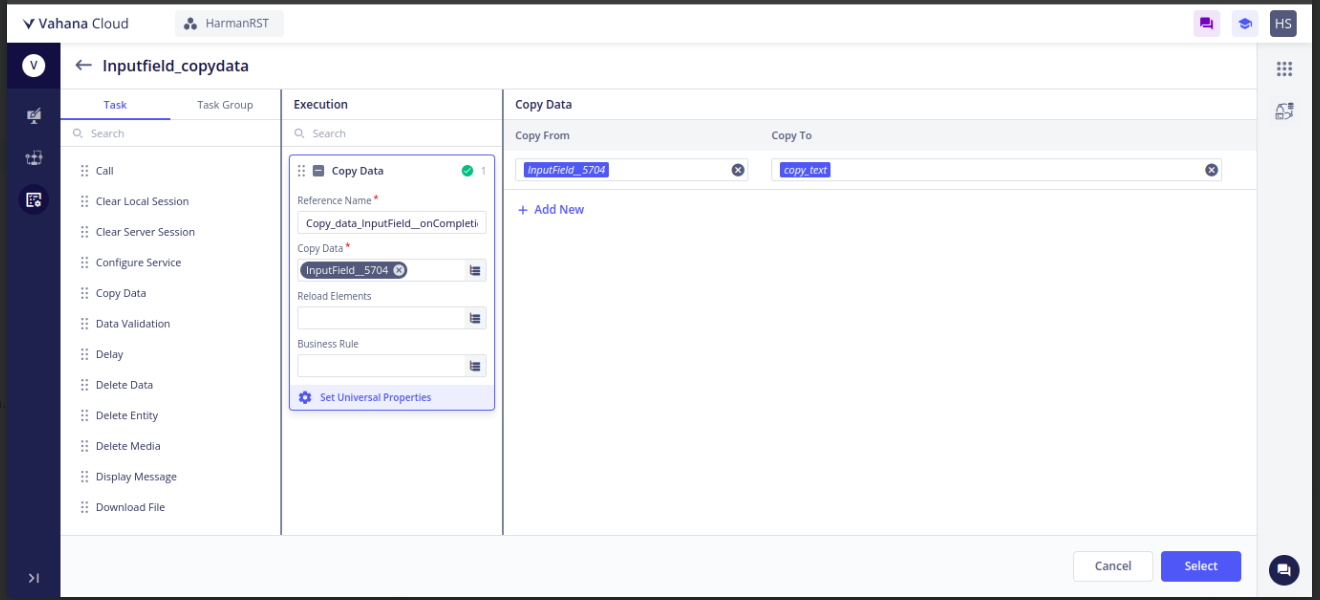
Task: Click the Reference Name input field
Action: (x=392, y=224)
